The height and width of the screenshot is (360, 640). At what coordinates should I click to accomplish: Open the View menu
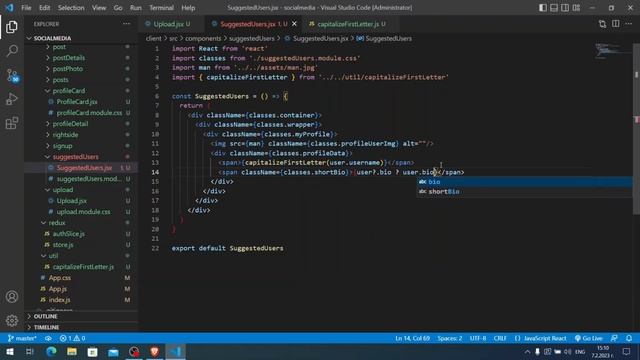[99, 8]
